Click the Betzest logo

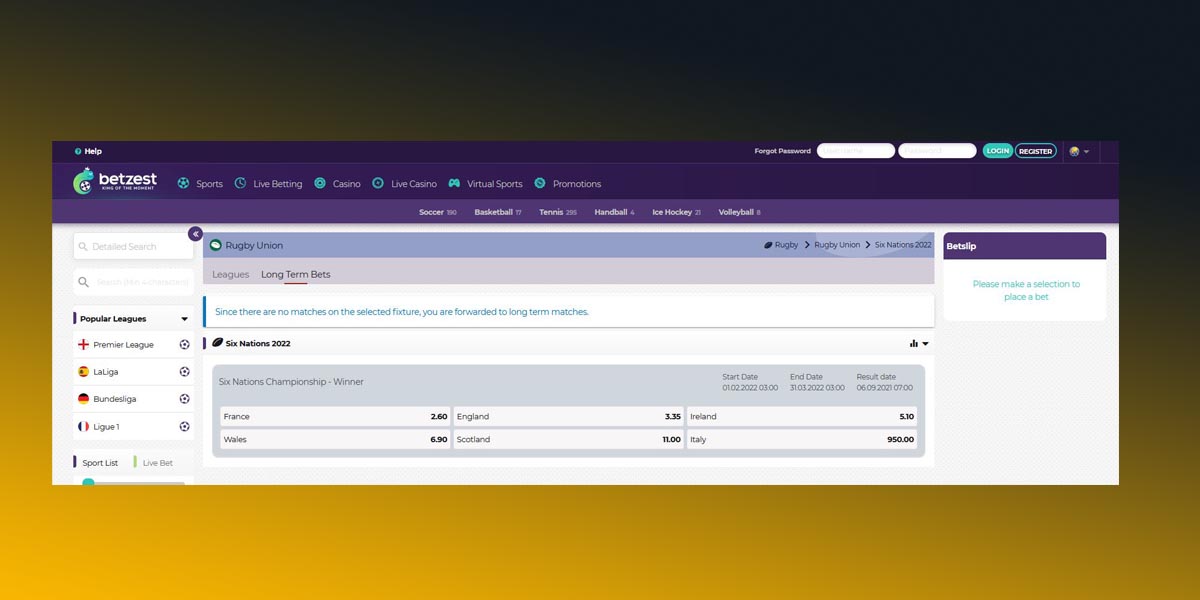tap(115, 182)
